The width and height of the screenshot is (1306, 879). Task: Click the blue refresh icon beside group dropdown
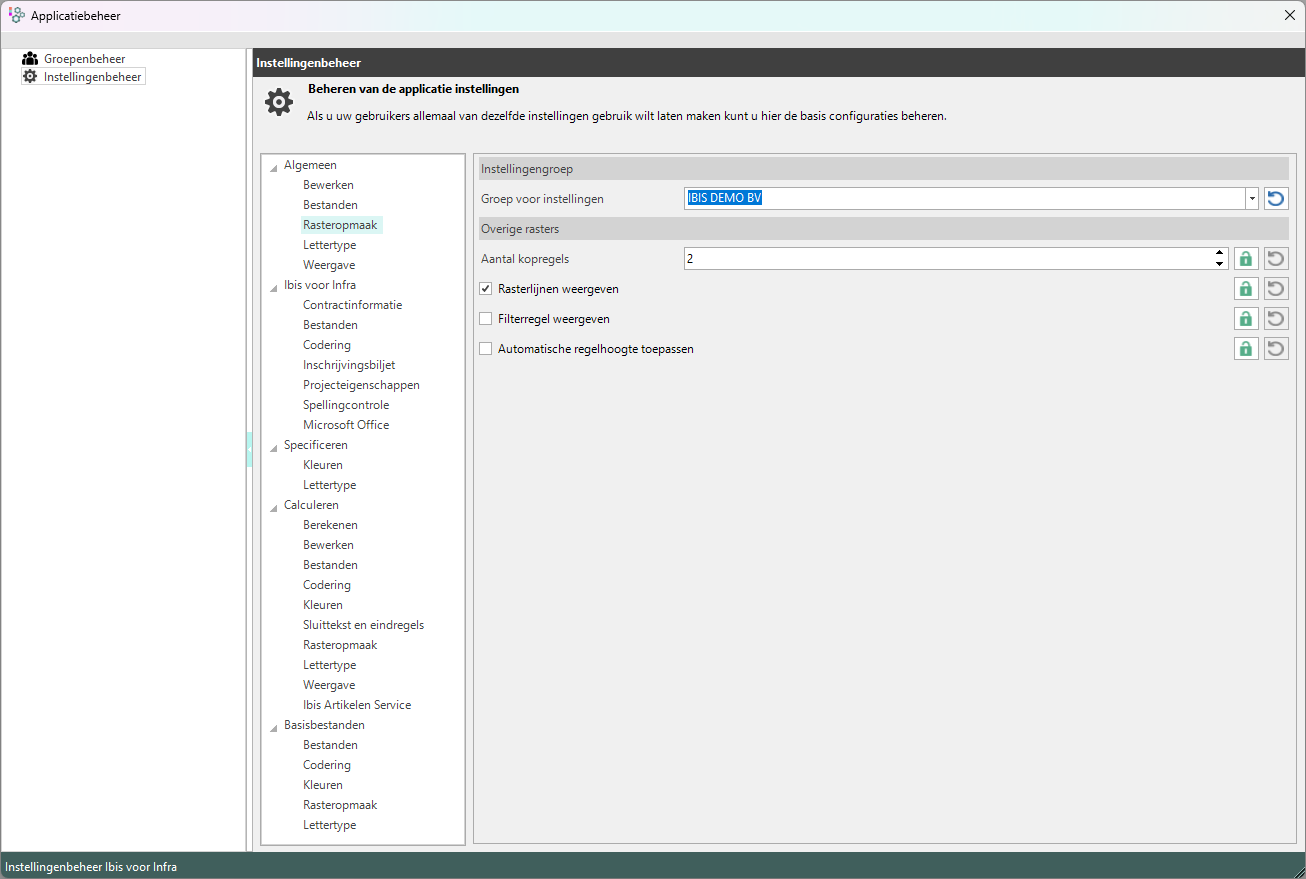[1276, 199]
